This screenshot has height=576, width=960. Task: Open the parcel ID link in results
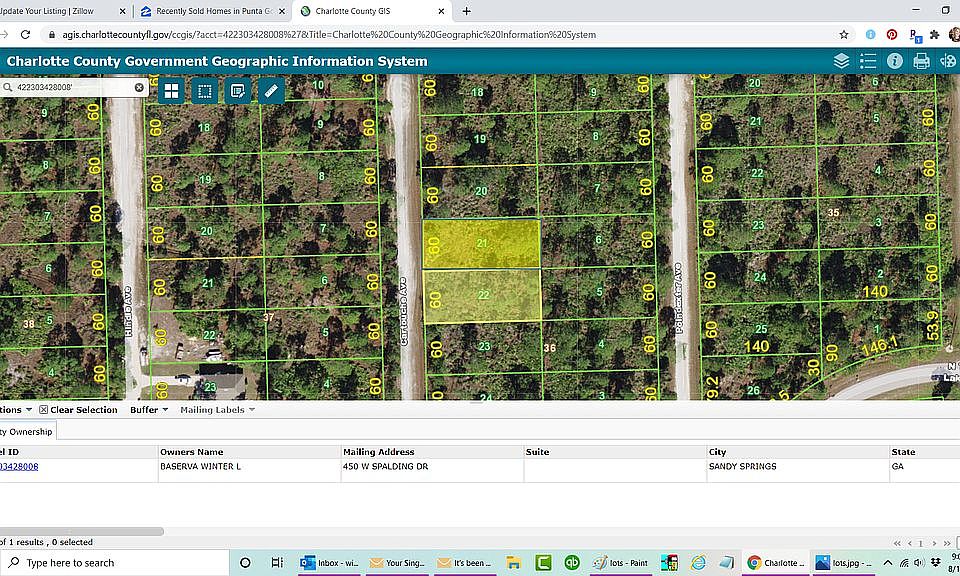(19, 466)
